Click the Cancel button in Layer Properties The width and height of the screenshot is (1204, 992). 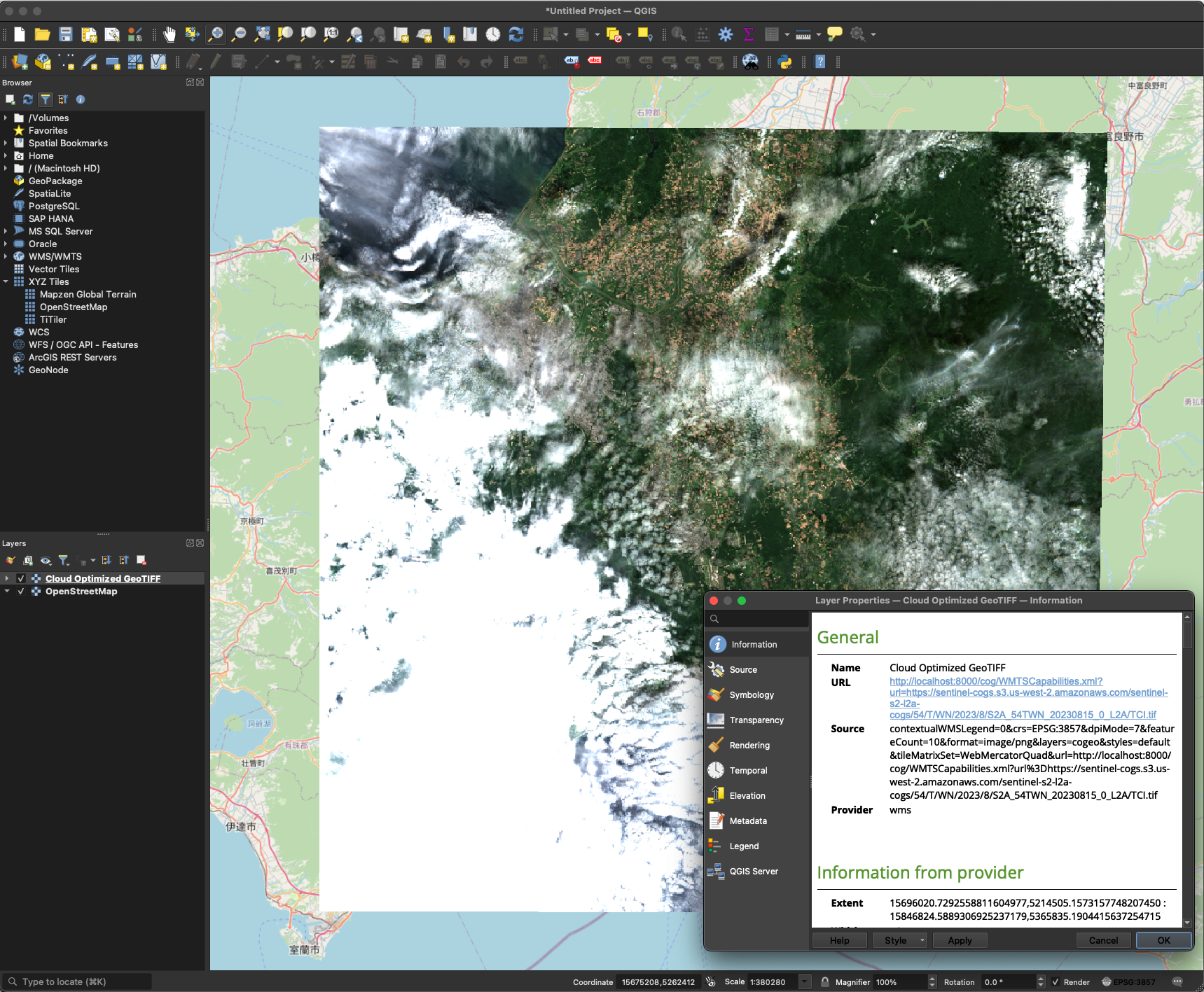1103,941
